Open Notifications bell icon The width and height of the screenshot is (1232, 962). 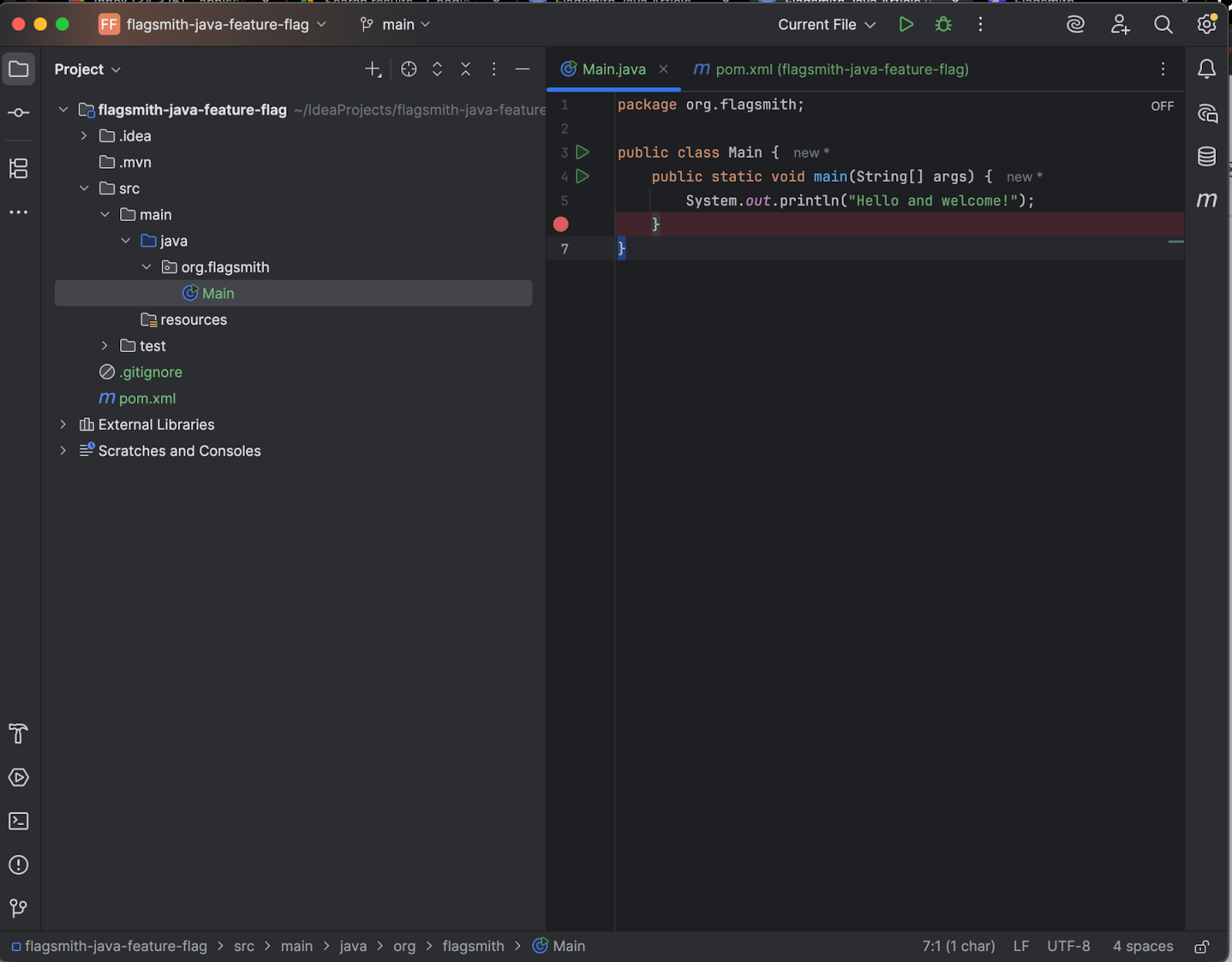click(1207, 69)
